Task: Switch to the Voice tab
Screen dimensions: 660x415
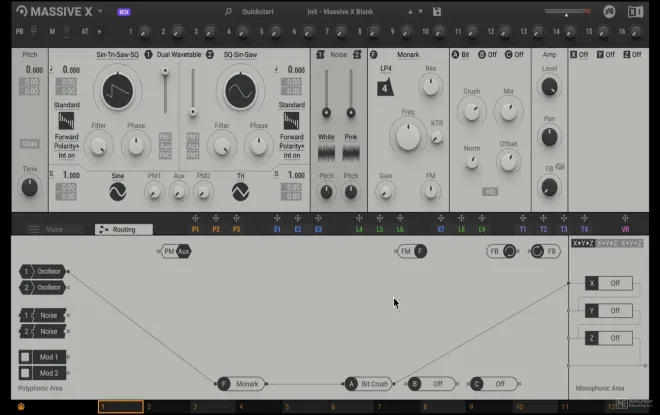Action: pos(54,229)
